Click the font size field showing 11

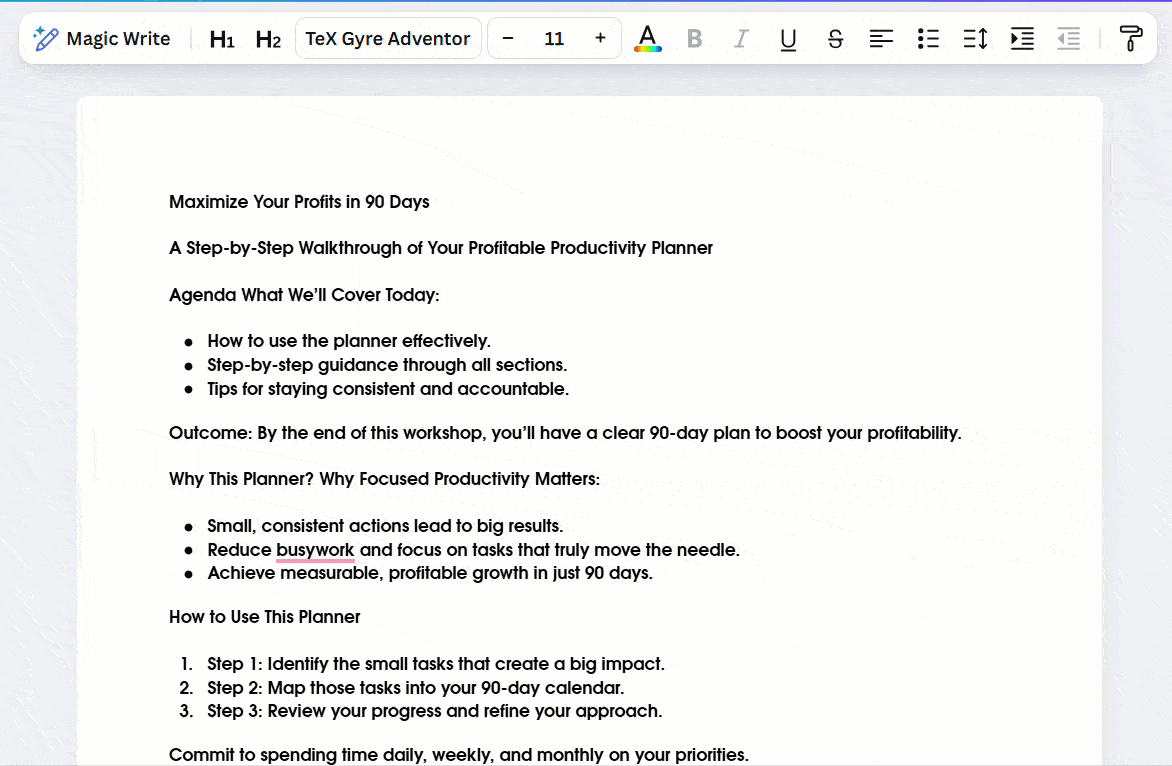(554, 38)
